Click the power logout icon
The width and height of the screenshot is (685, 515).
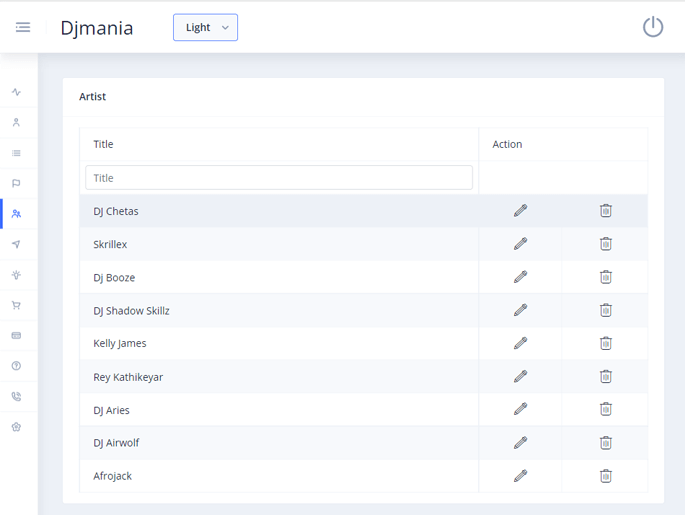coord(652,27)
